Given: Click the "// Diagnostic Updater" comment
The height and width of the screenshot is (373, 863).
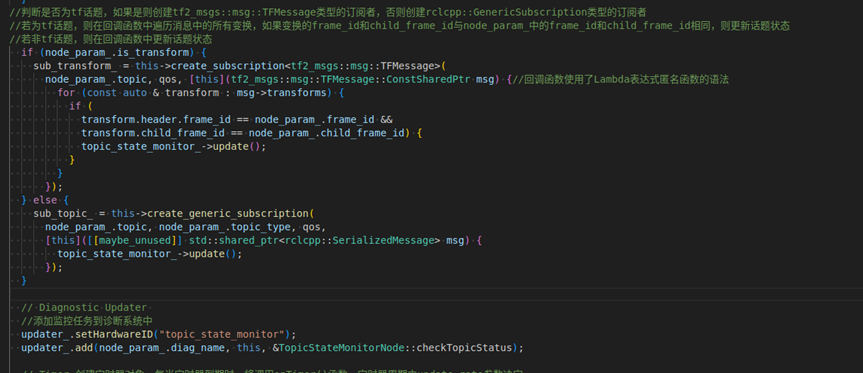Looking at the screenshot, I should coord(84,308).
